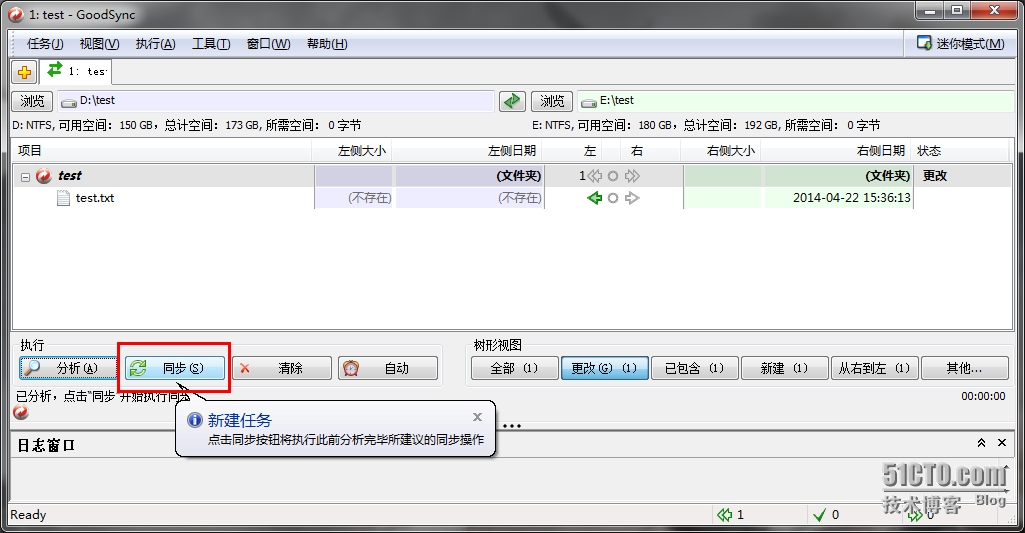Click left 浏览 browse button for D:\test

pos(32,101)
